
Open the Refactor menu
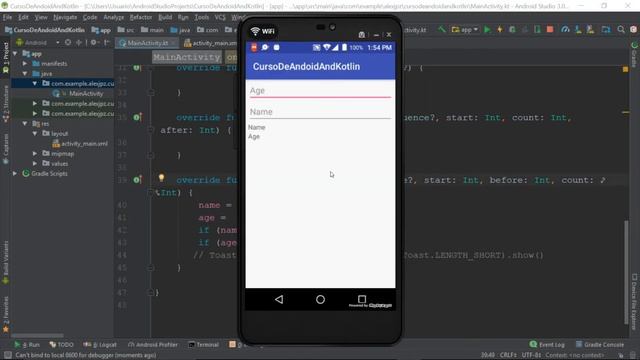tap(141, 17)
